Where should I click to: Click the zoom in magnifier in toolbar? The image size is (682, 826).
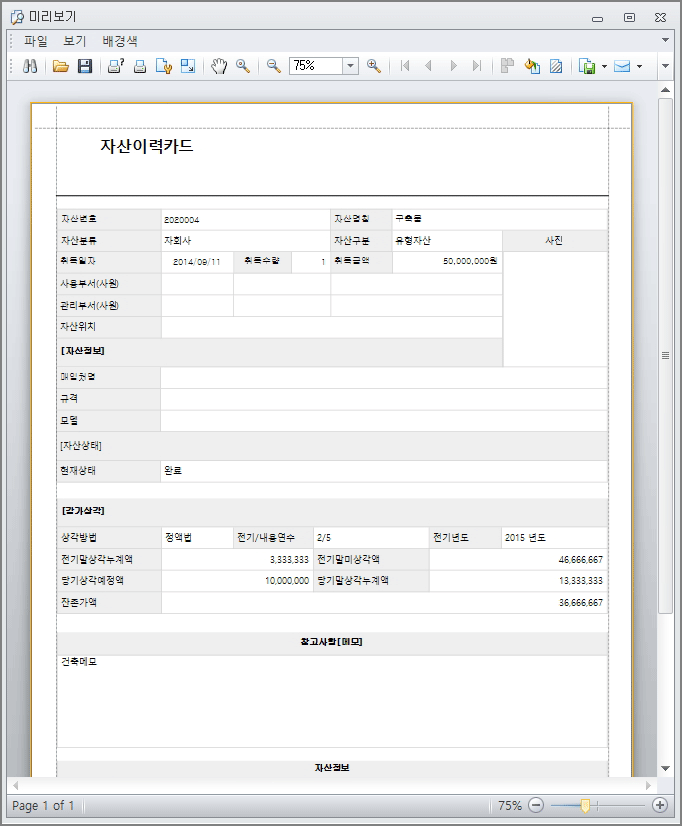point(374,66)
